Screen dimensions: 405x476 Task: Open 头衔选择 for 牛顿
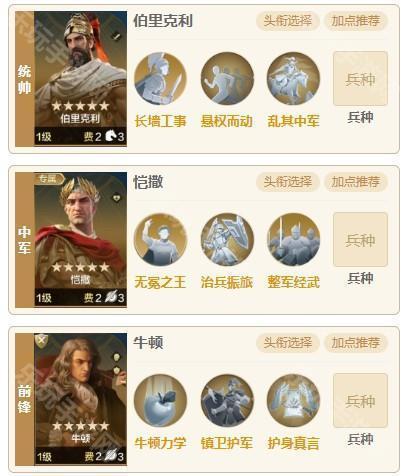click(288, 343)
